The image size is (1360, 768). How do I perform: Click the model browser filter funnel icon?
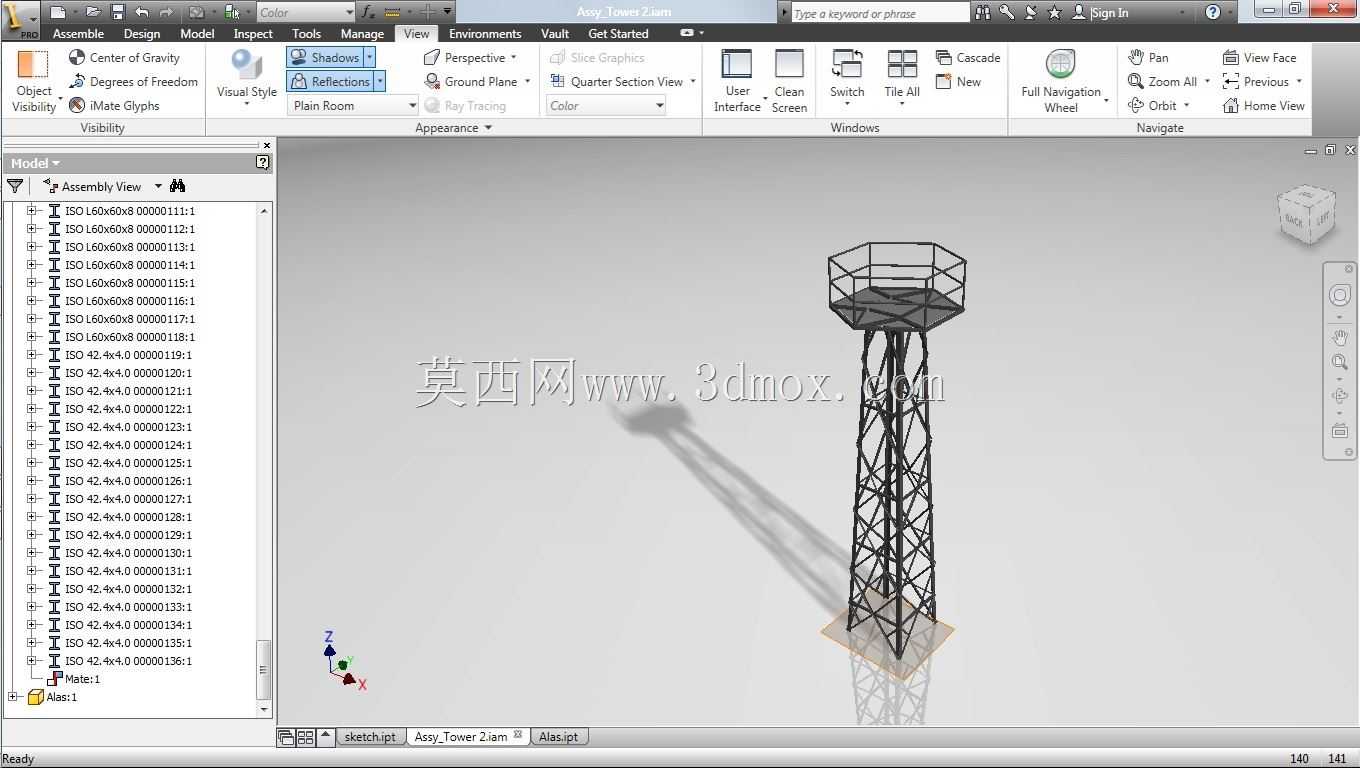point(15,186)
